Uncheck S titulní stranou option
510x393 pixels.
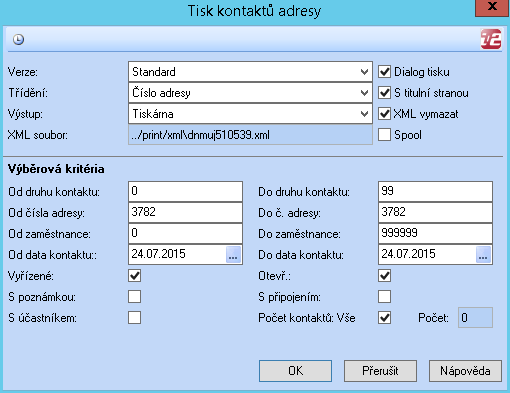click(x=384, y=93)
